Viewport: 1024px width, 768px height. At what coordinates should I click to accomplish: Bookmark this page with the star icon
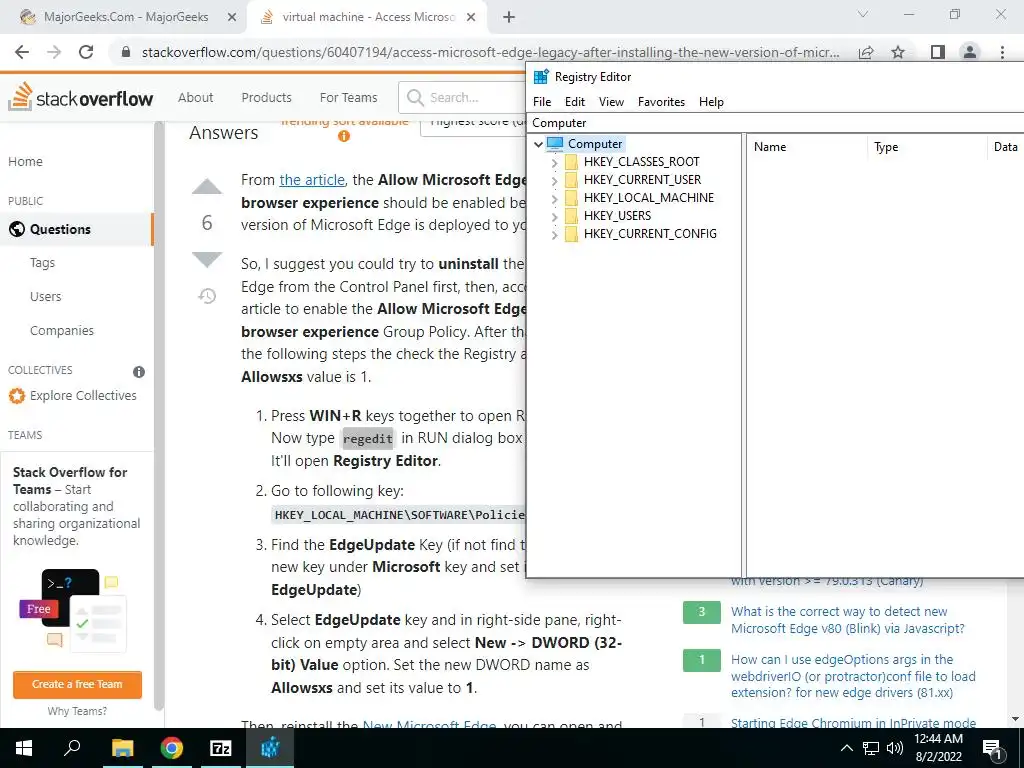[898, 52]
